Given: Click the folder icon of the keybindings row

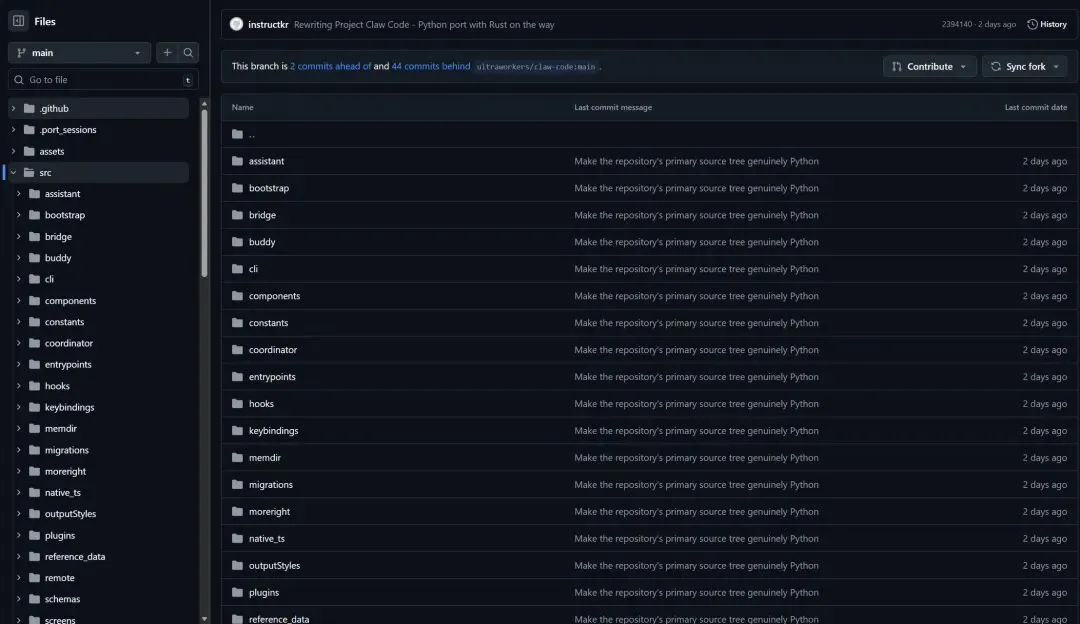Looking at the screenshot, I should 238,430.
